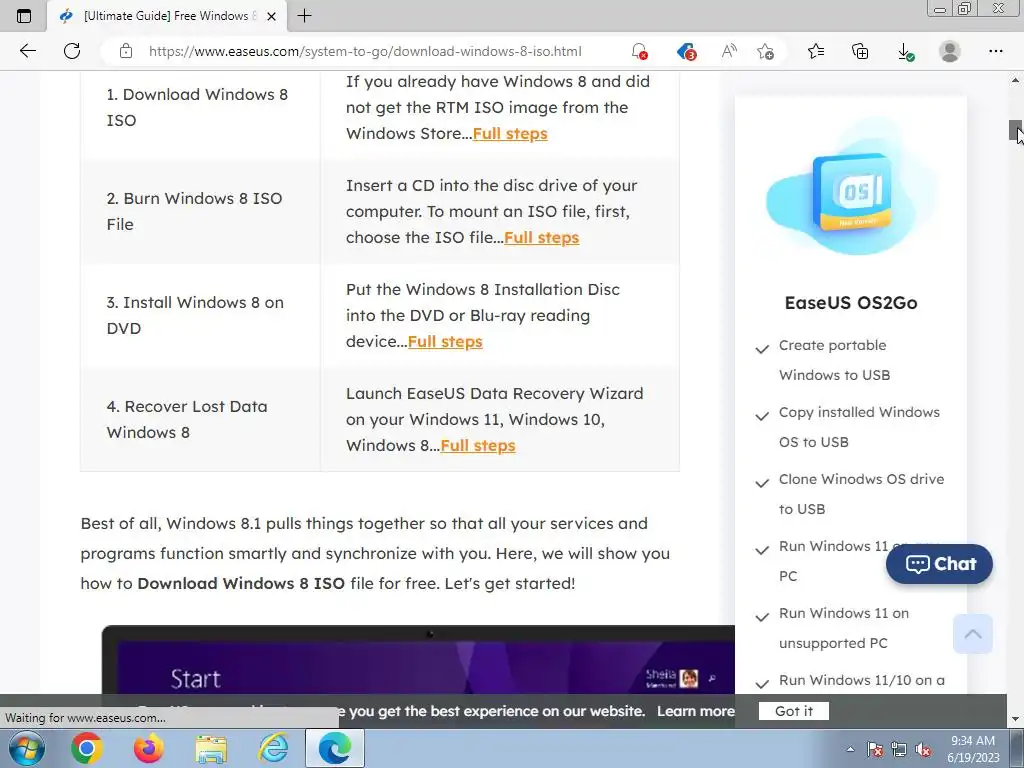Close the Ultimate Guide tab
This screenshot has width=1024, height=768.
[272, 16]
